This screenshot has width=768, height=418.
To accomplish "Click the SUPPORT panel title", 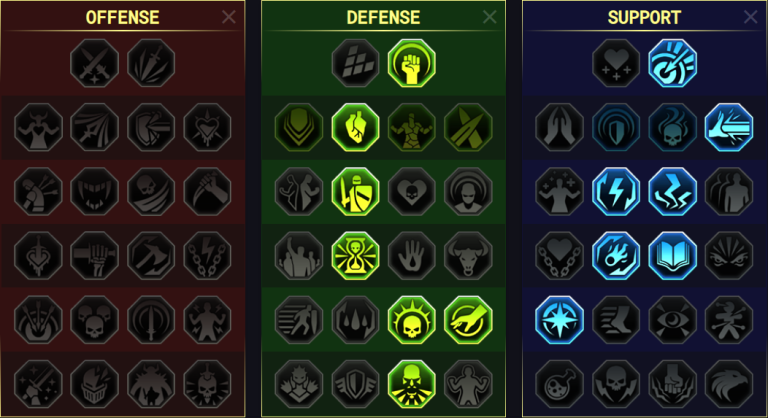I will click(x=644, y=18).
